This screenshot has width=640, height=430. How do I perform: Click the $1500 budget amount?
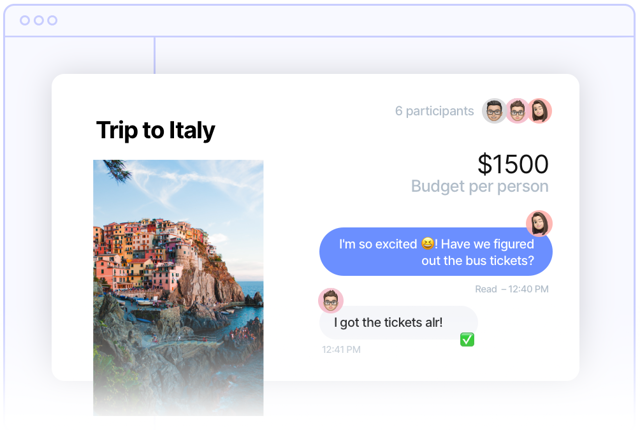[x=513, y=164]
